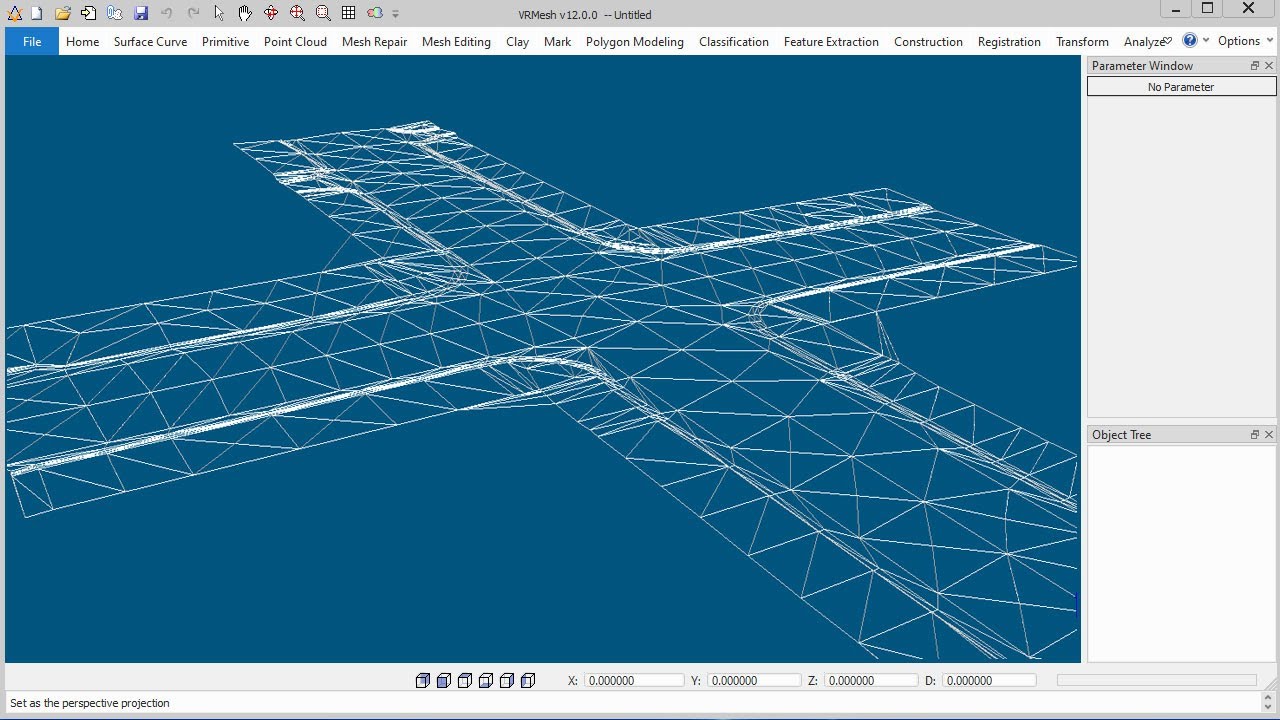Open the blue Help question mark

[1190, 41]
